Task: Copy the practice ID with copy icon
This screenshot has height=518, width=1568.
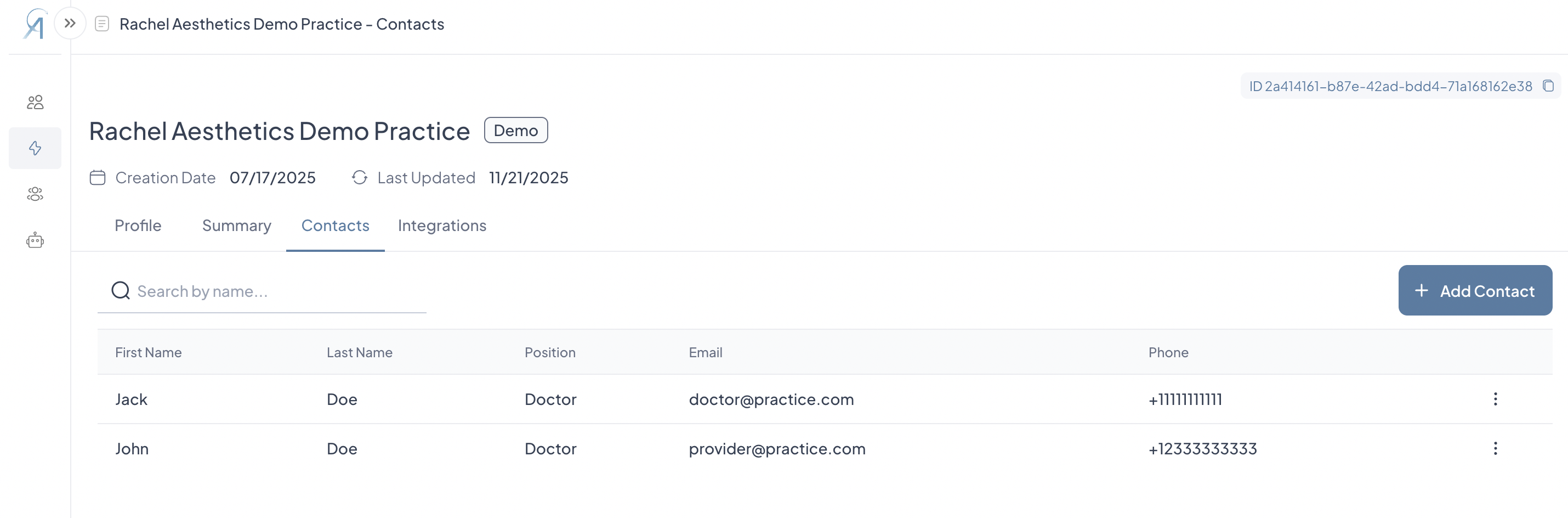Action: (x=1548, y=86)
